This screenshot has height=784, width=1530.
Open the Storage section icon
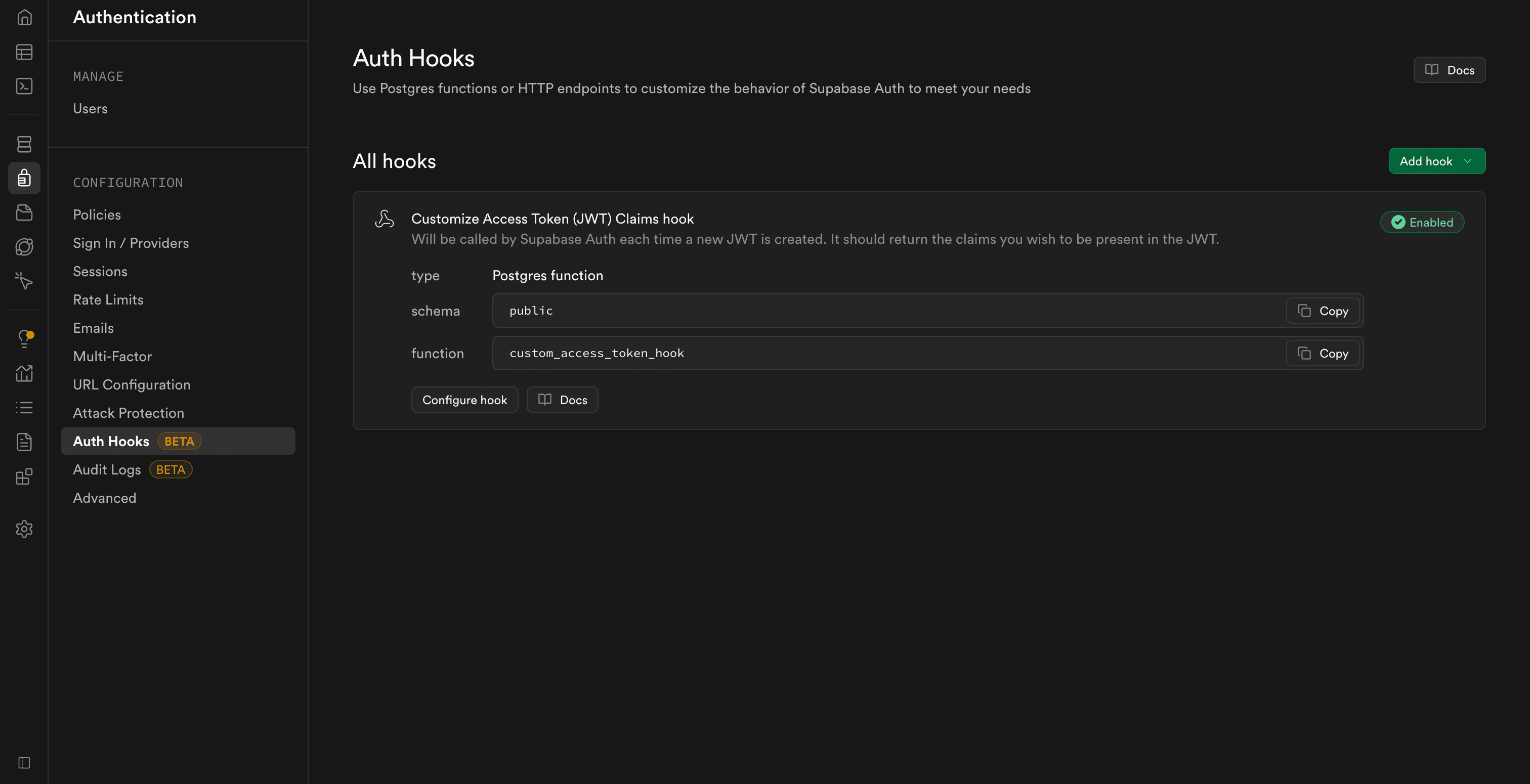[x=24, y=212]
